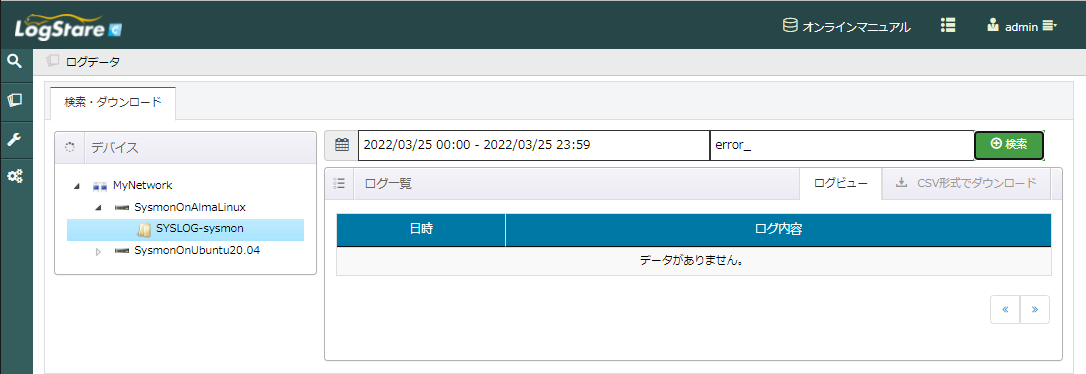Click the デバイス panel header
The width and height of the screenshot is (1086, 374).
(x=185, y=148)
